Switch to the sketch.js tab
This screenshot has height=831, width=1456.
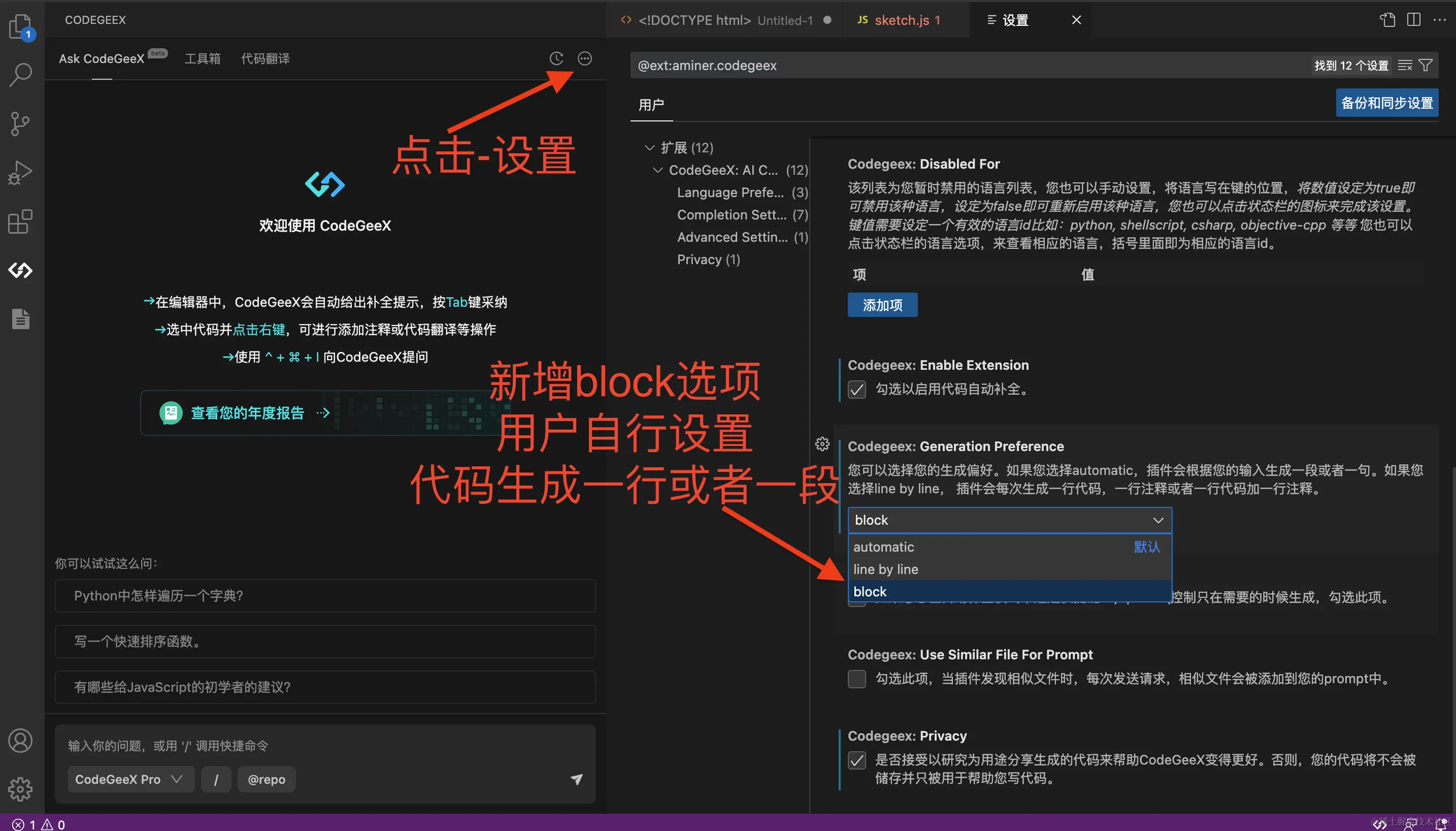click(902, 20)
